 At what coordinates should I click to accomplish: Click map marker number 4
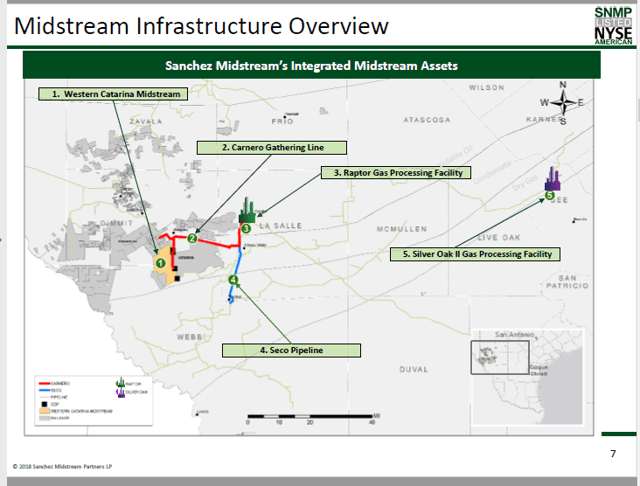pyautogui.click(x=233, y=280)
